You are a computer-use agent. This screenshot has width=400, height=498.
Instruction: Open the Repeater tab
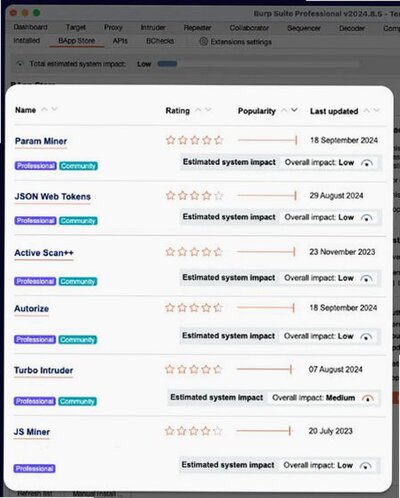point(197,28)
